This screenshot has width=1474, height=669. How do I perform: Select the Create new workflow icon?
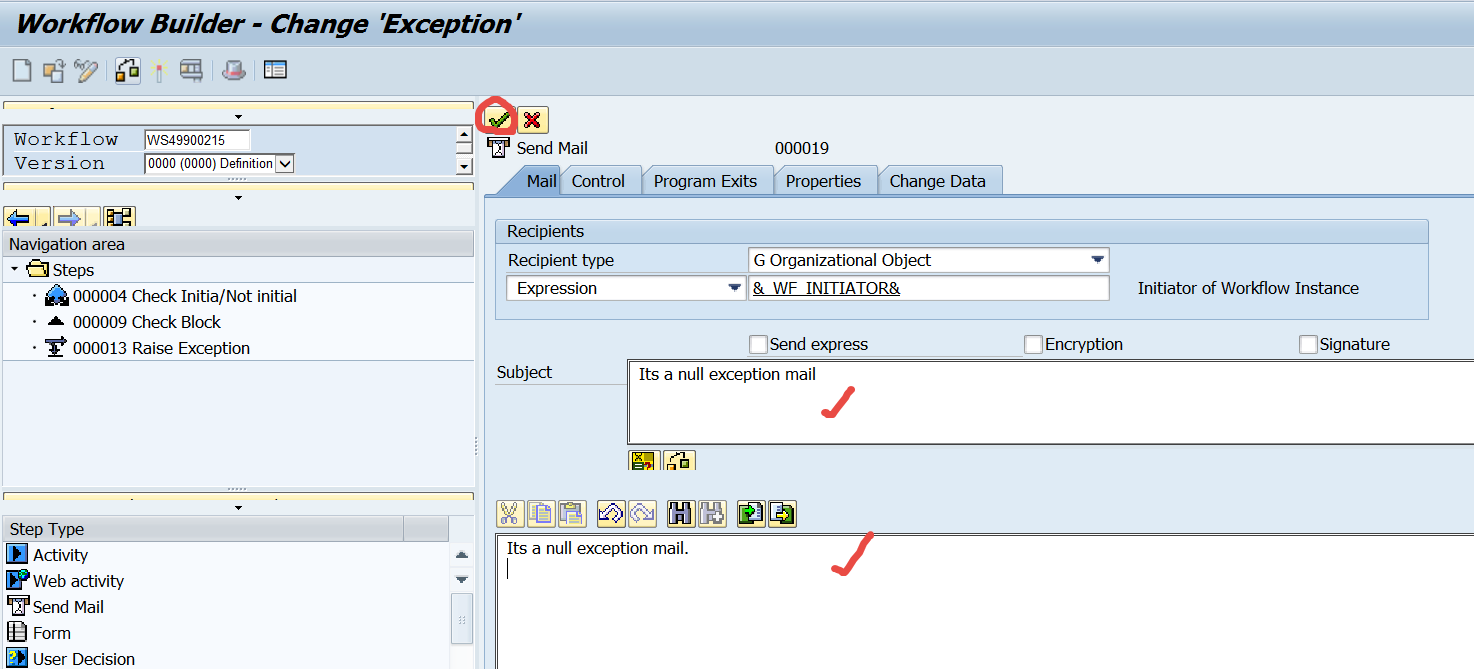[24, 70]
